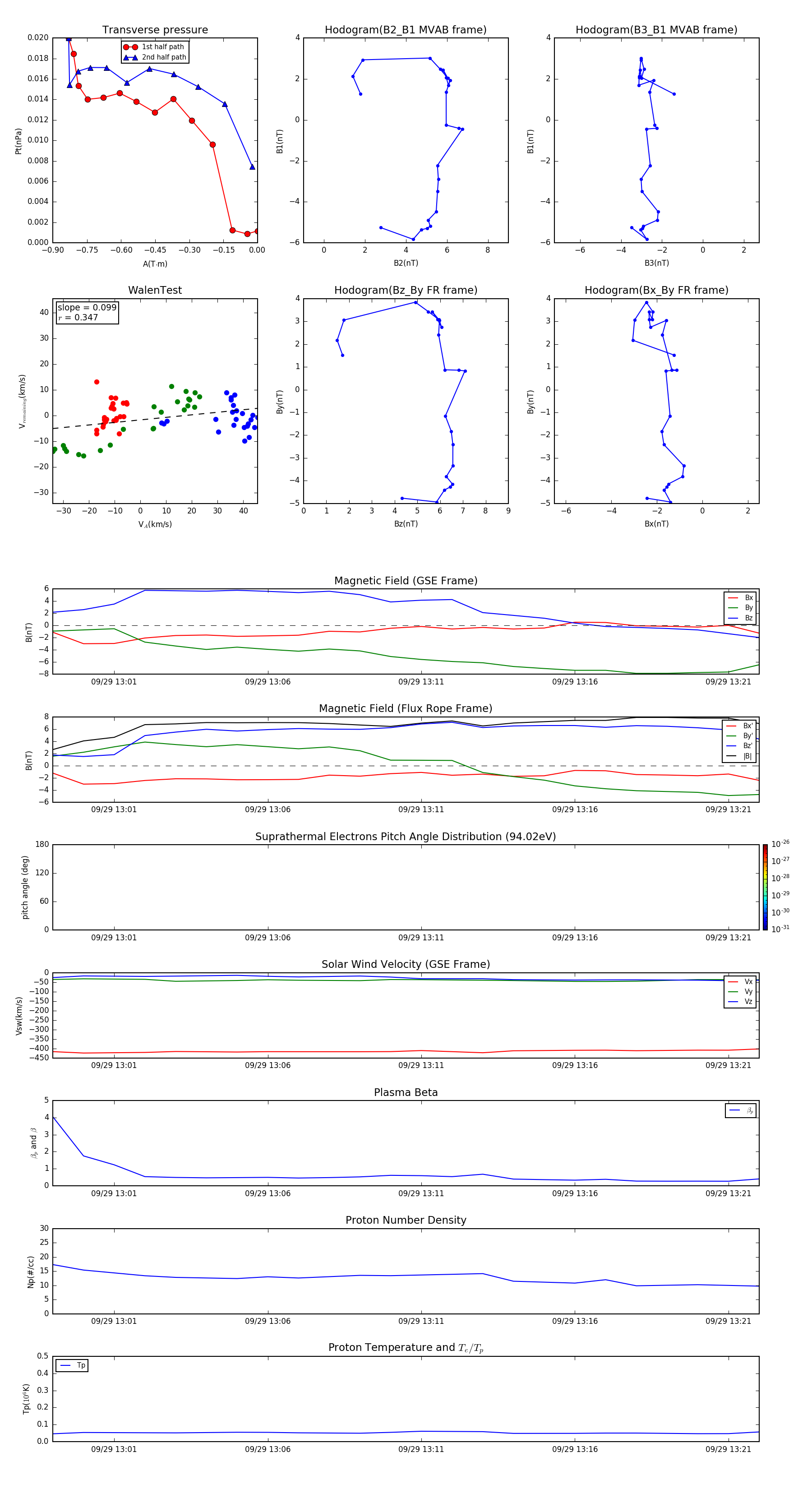The height and width of the screenshot is (1489, 812).
Task: Select the 'slope = 0.099' annotation
Action: [87, 308]
